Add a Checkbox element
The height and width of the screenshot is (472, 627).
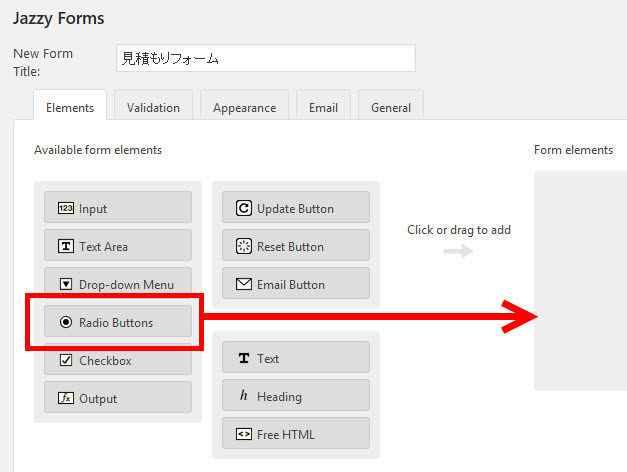(x=118, y=359)
